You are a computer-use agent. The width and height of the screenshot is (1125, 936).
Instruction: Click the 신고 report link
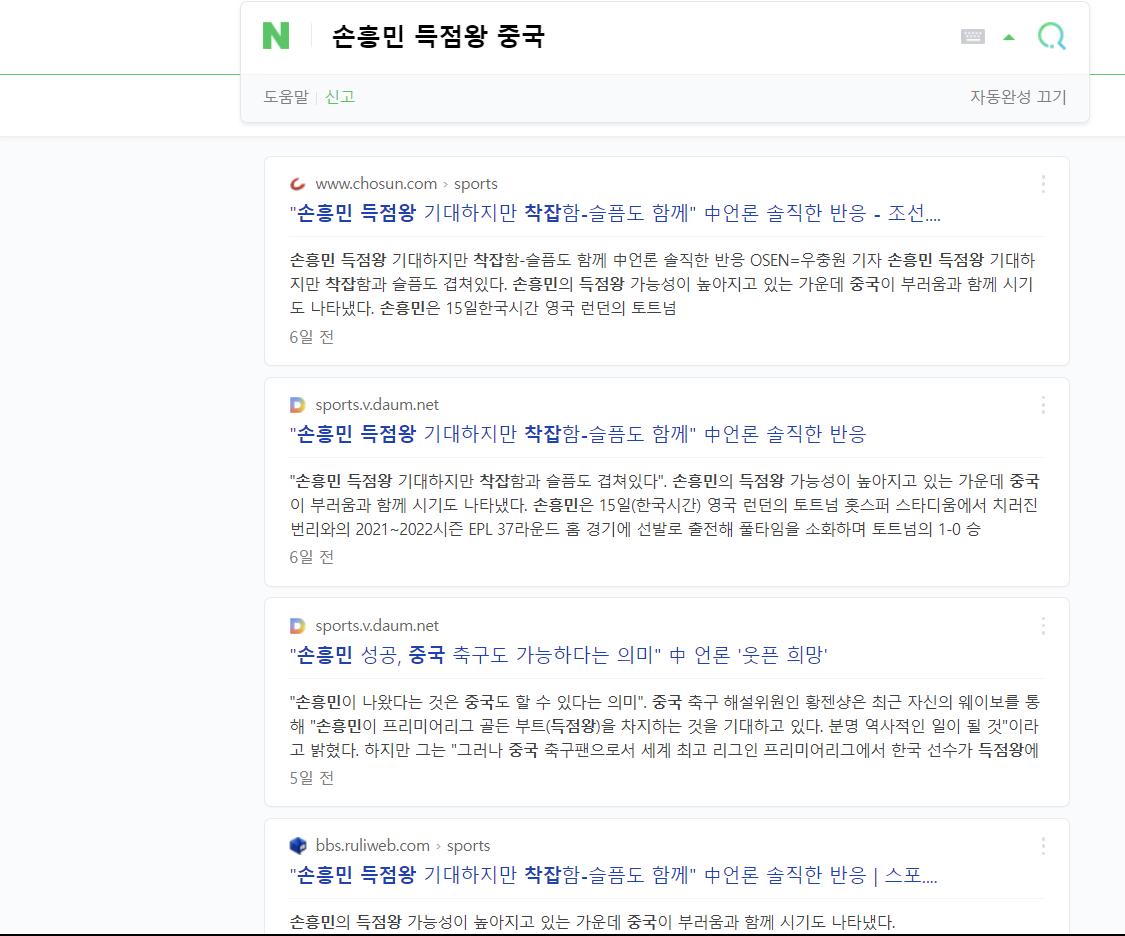click(340, 97)
